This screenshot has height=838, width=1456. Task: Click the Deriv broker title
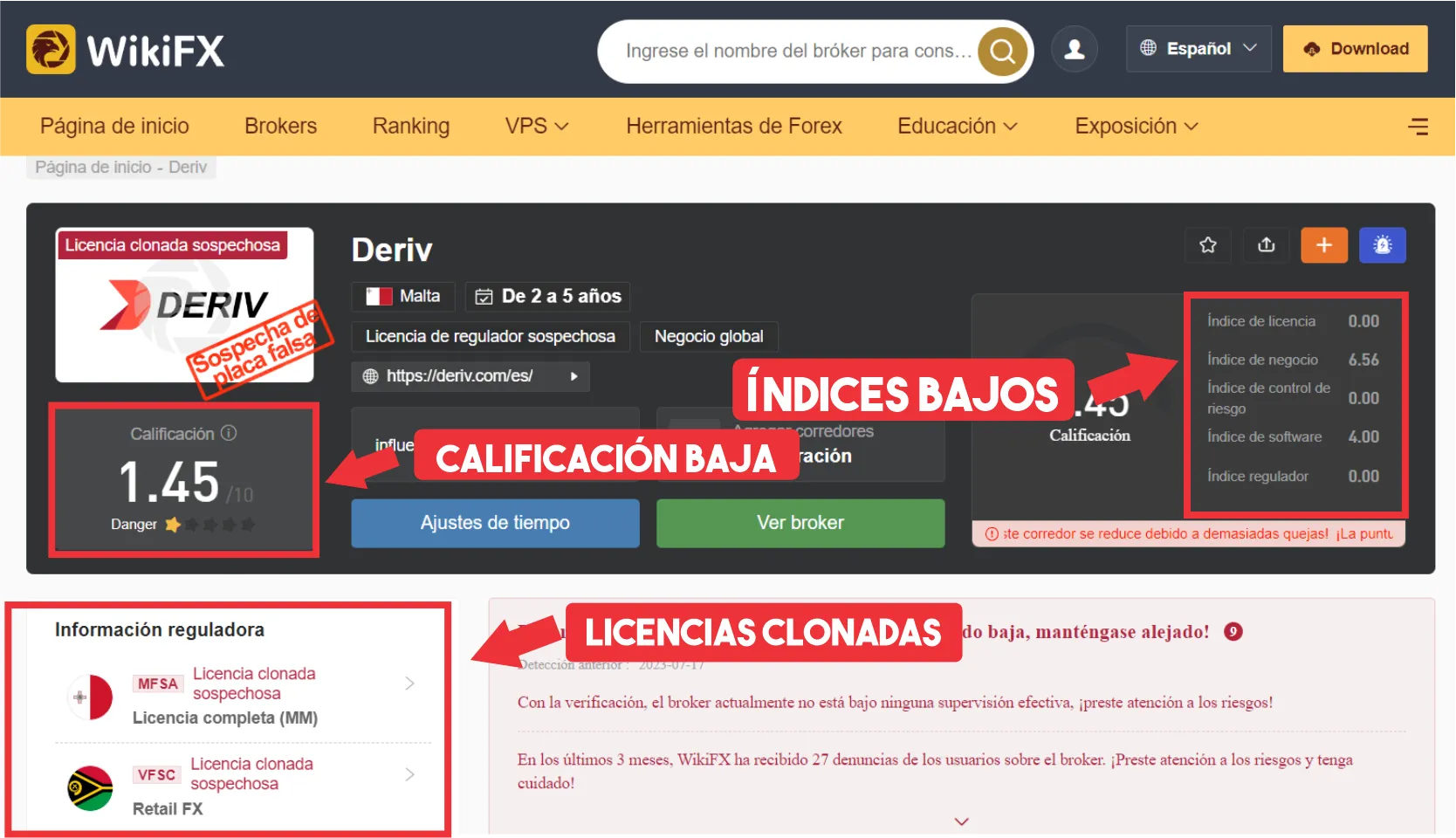[392, 251]
